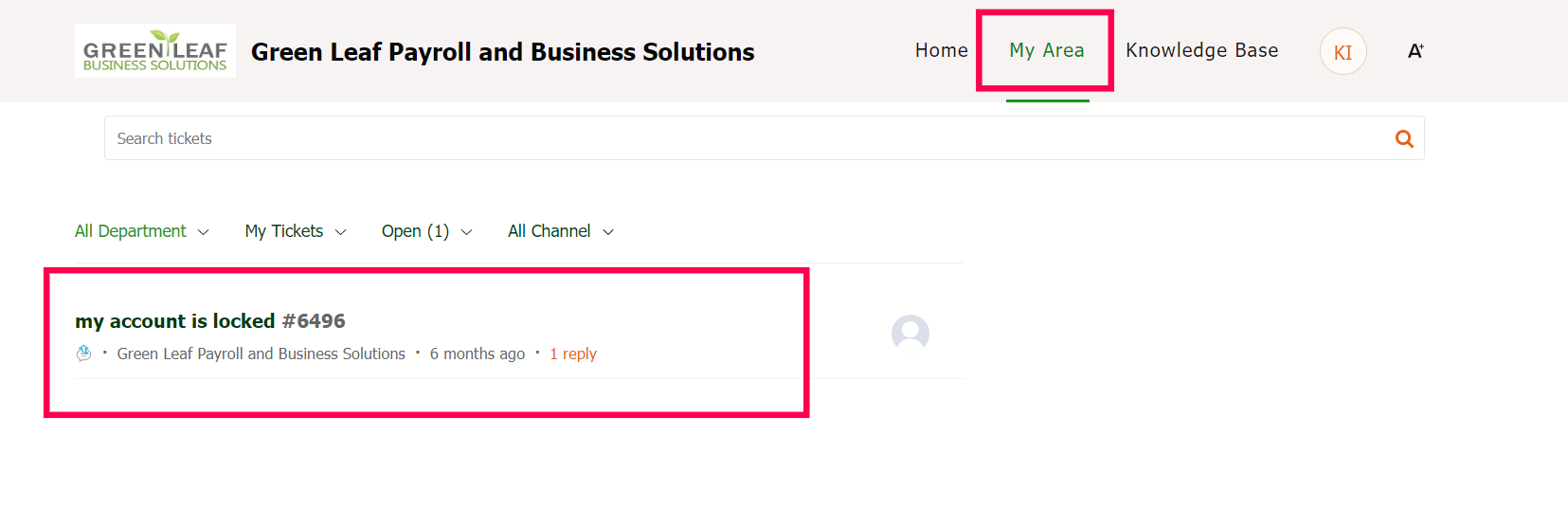Open the All Channel dropdown
Screen dimensions: 1568x508
561,231
